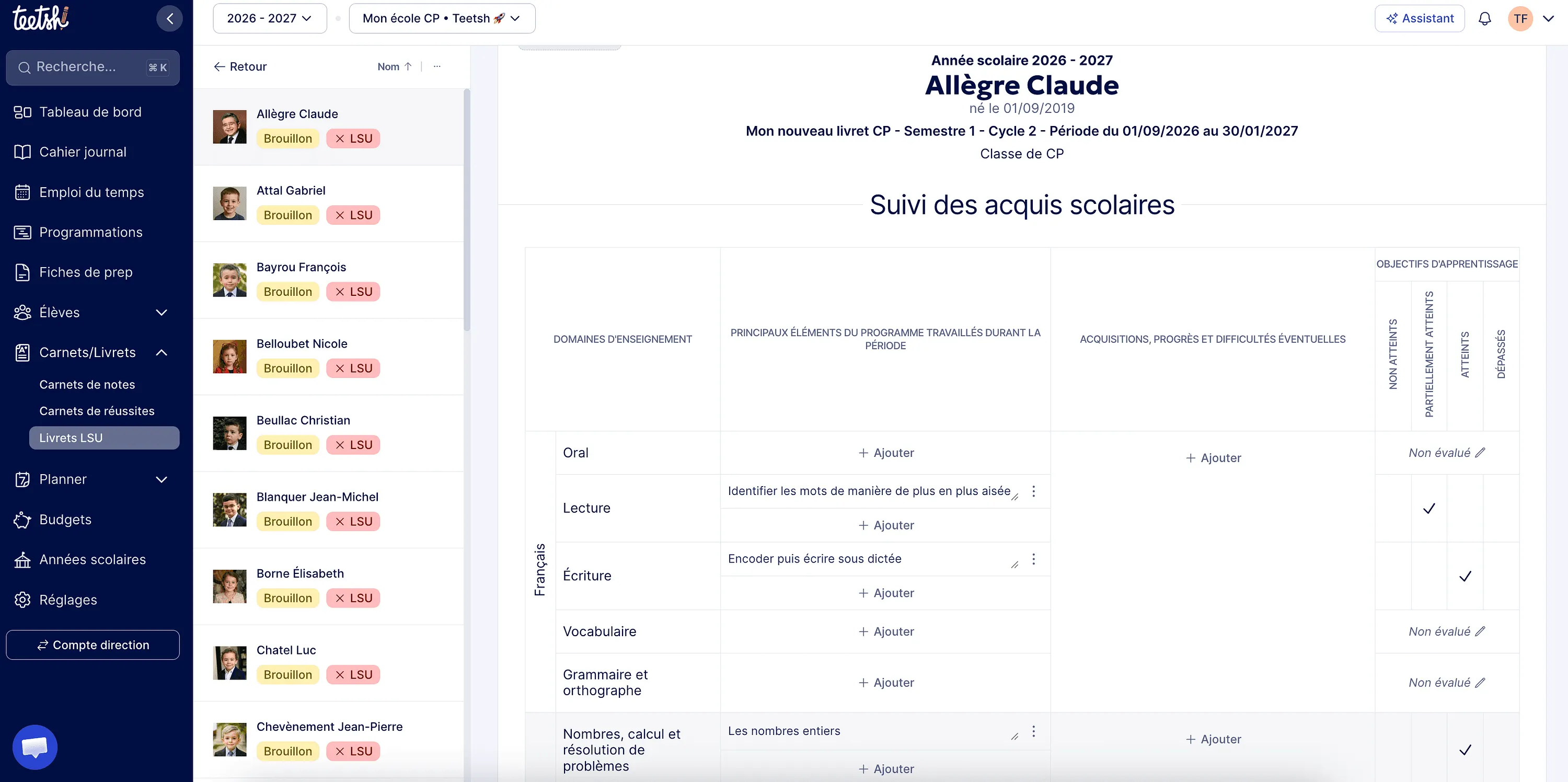Image resolution: width=1568 pixels, height=782 pixels.
Task: Click the Assistant button
Action: [1420, 18]
